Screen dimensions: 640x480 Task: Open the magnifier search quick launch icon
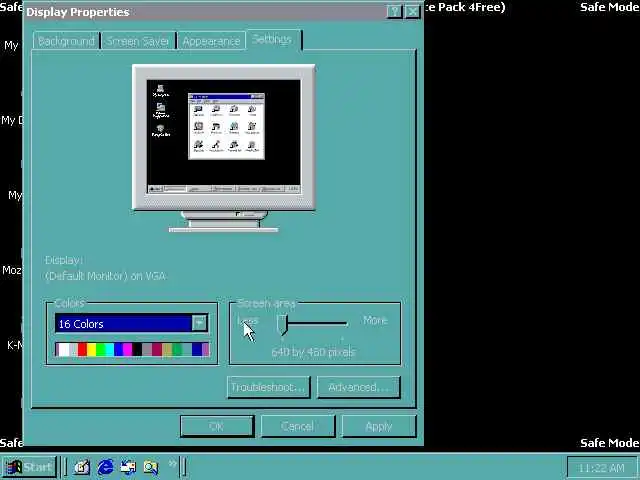coord(151,467)
